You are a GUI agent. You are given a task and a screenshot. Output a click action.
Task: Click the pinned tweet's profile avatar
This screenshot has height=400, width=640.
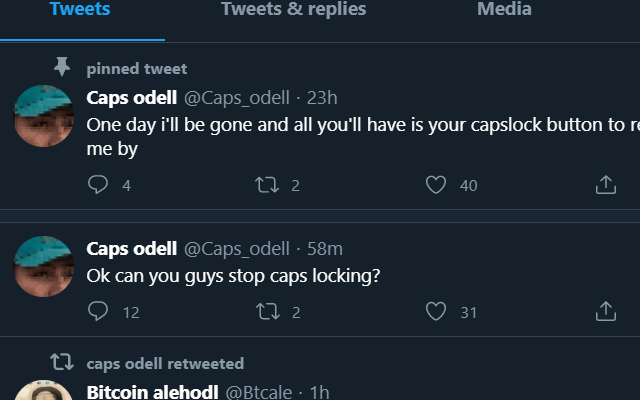44,115
